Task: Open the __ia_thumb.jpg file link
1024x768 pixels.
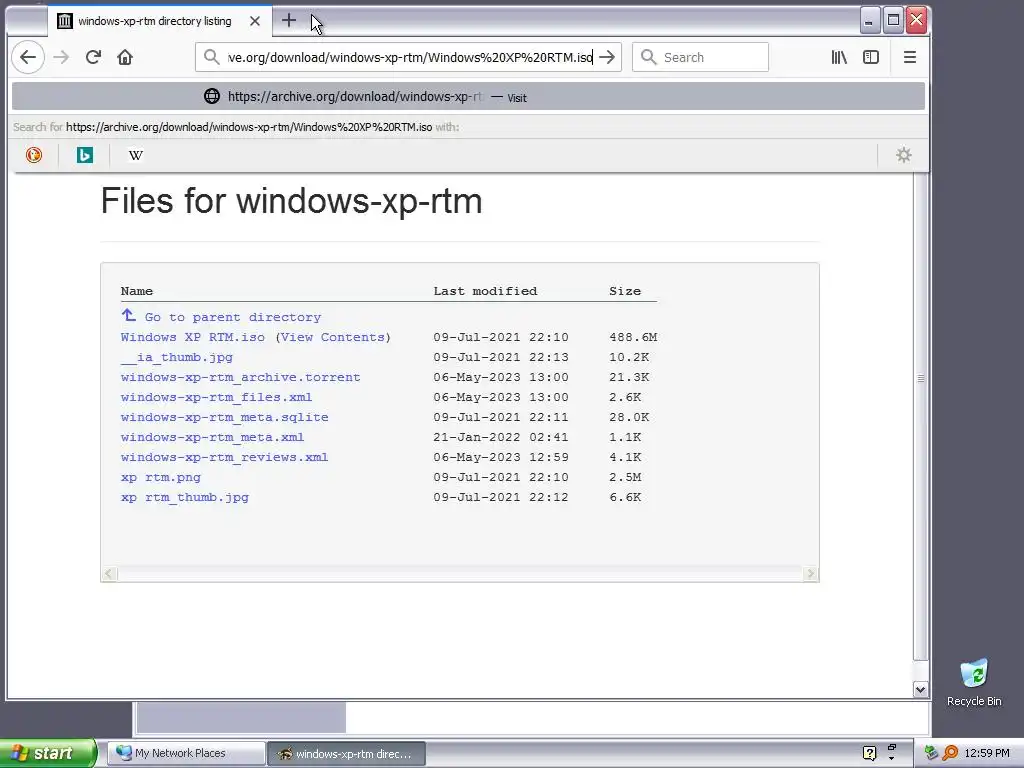Action: (x=177, y=358)
